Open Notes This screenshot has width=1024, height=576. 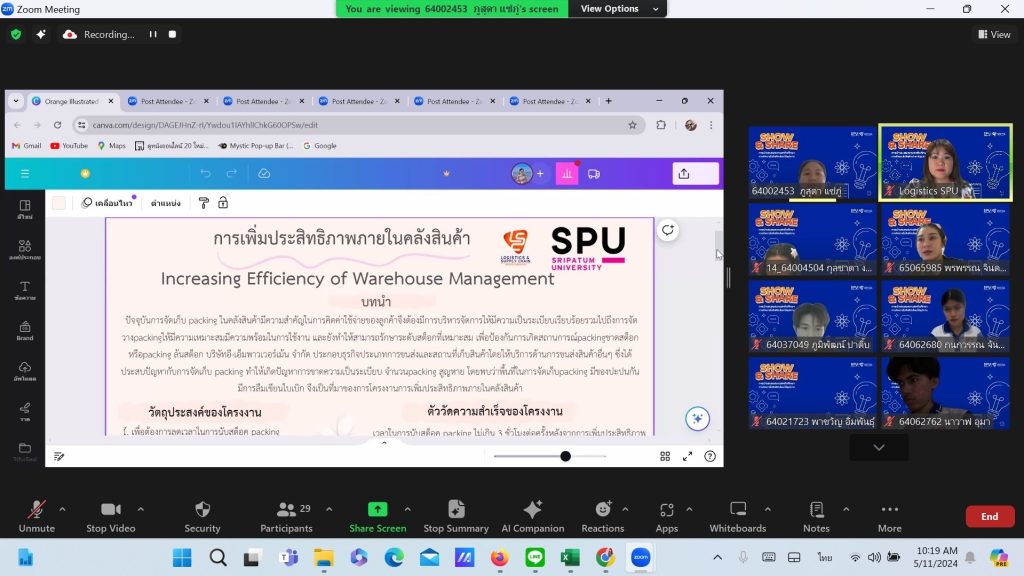(x=816, y=516)
